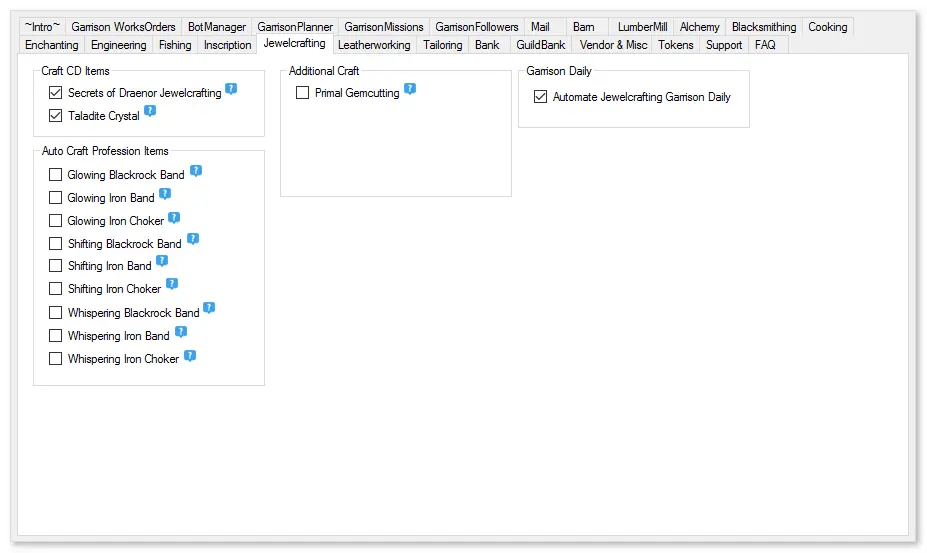Click help icon beside Primal Gemcutting
This screenshot has height=553, width=927.
[x=410, y=89]
